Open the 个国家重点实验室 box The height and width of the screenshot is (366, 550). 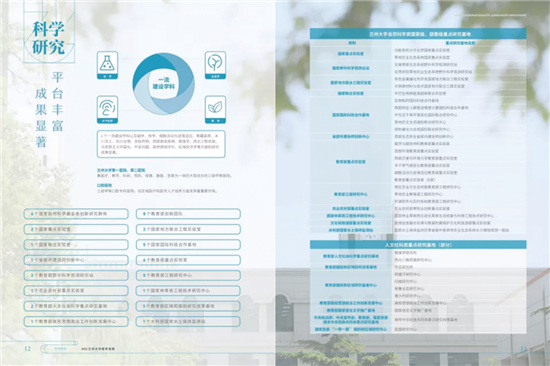click(76, 229)
